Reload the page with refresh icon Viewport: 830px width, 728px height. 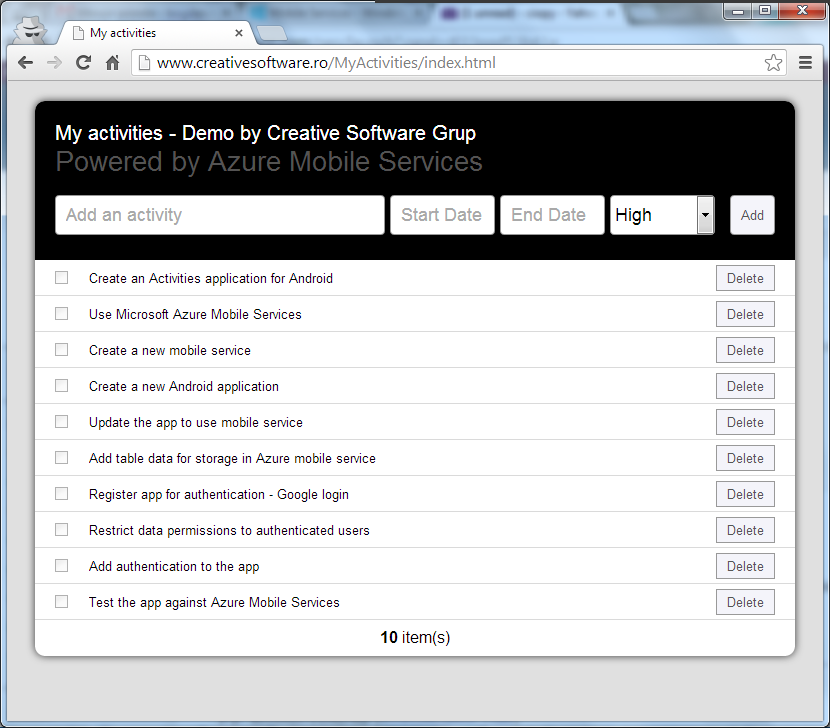tap(83, 63)
